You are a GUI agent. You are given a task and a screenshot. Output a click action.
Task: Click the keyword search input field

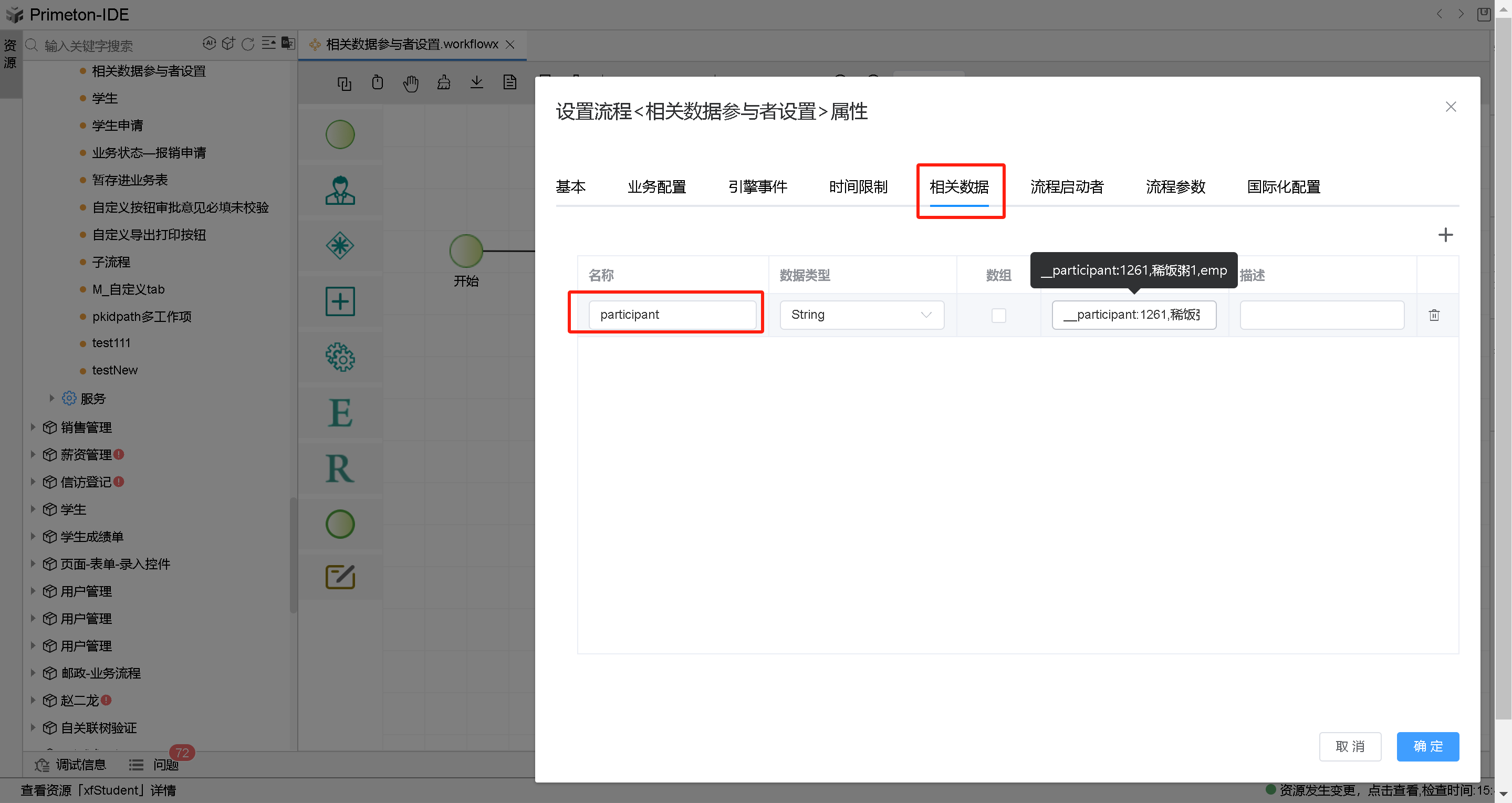(x=106, y=45)
